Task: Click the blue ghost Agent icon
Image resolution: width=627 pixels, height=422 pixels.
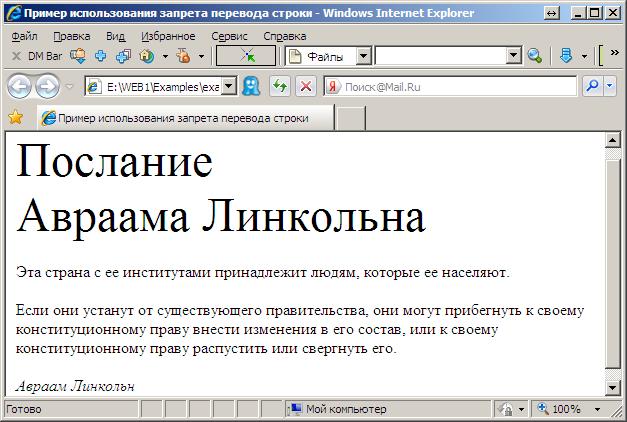Action: [251, 86]
